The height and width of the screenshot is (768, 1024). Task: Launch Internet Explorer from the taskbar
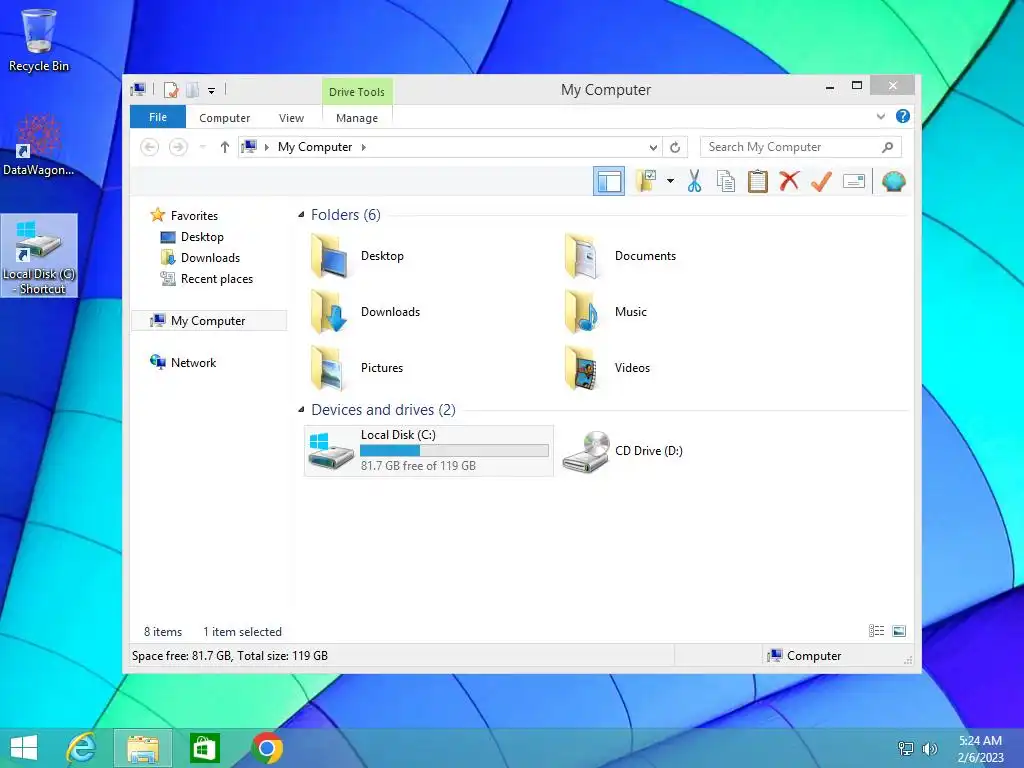coord(82,748)
